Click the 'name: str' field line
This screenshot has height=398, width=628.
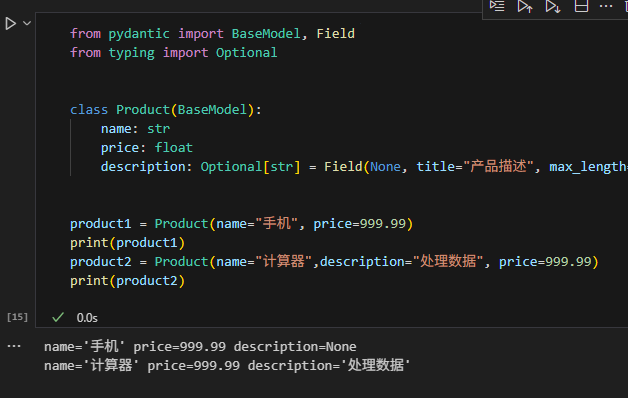[135, 129]
